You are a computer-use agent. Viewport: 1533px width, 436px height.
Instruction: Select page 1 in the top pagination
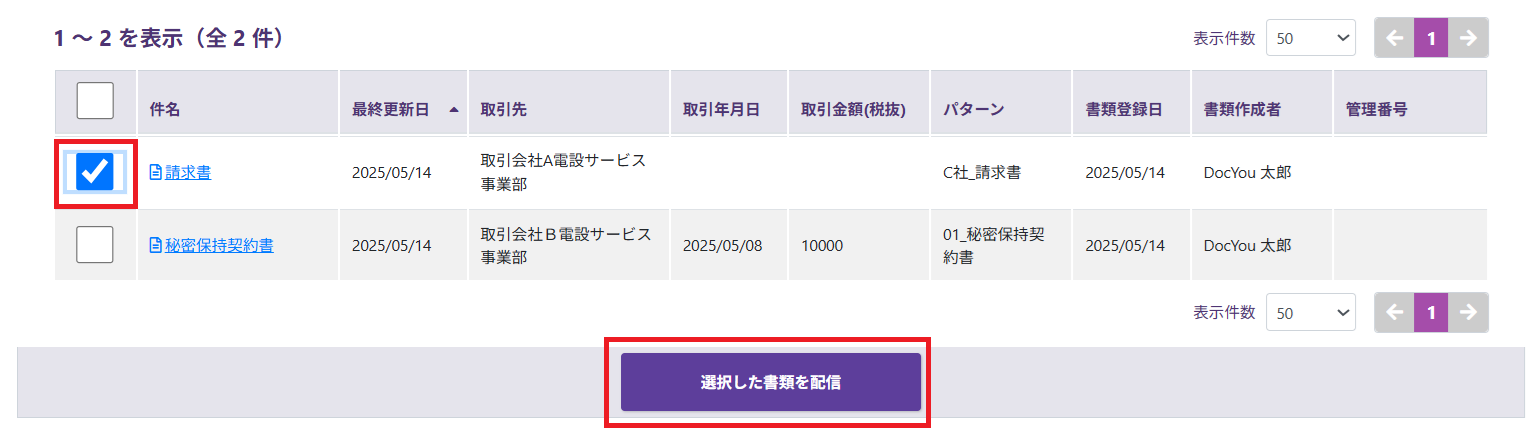[1431, 38]
